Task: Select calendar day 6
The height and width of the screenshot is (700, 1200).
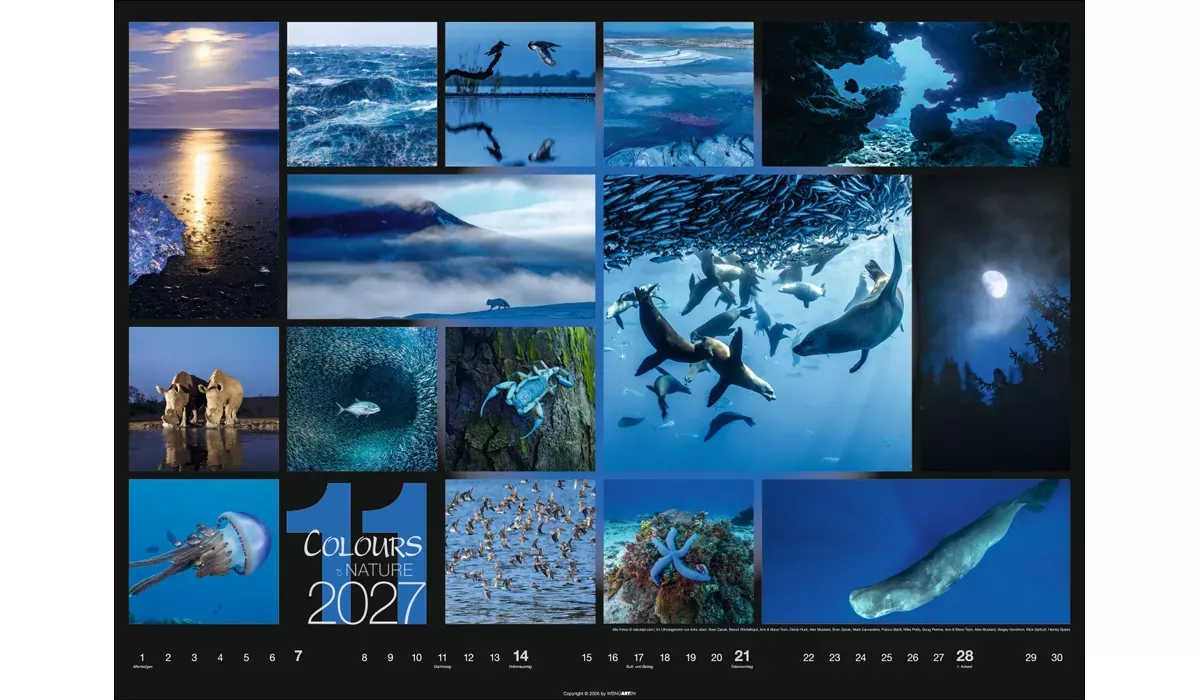Action: pyautogui.click(x=272, y=657)
